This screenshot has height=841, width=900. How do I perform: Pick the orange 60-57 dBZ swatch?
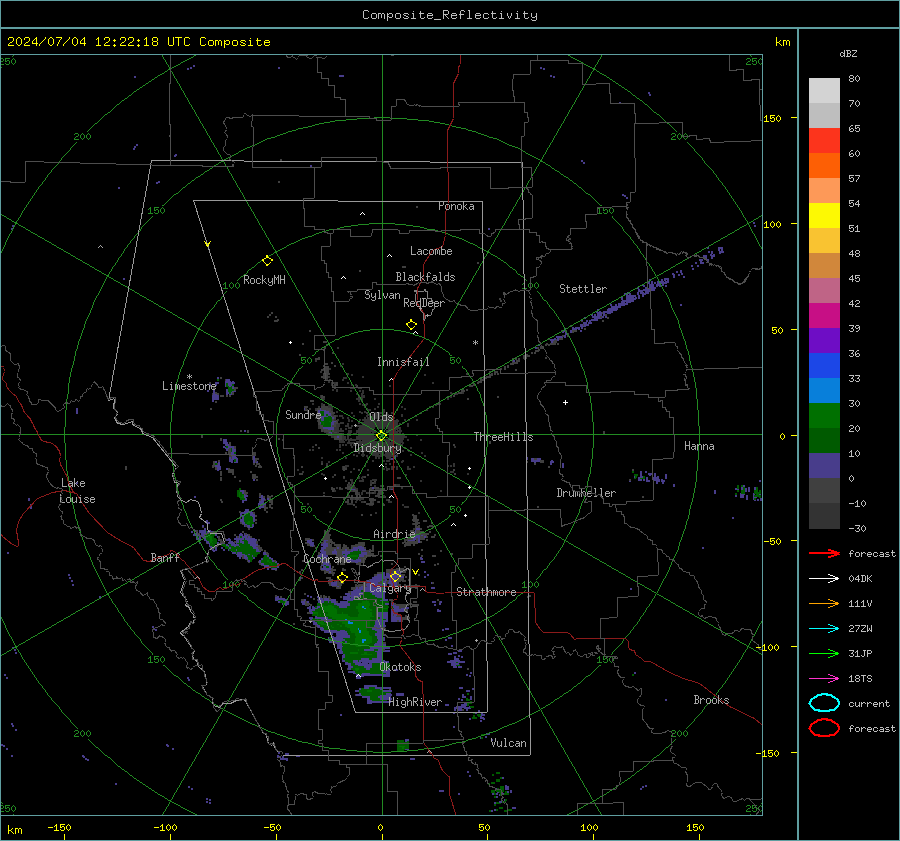(x=824, y=166)
